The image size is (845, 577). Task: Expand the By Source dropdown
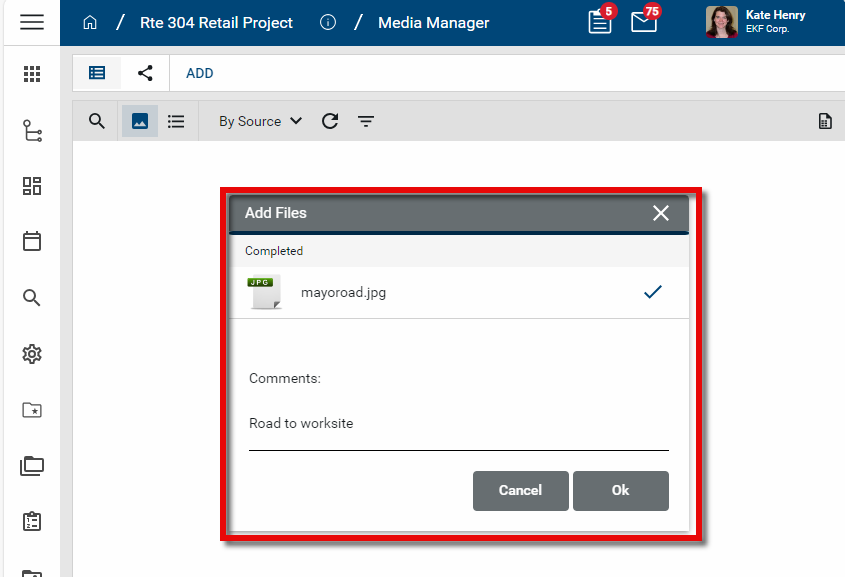click(260, 121)
